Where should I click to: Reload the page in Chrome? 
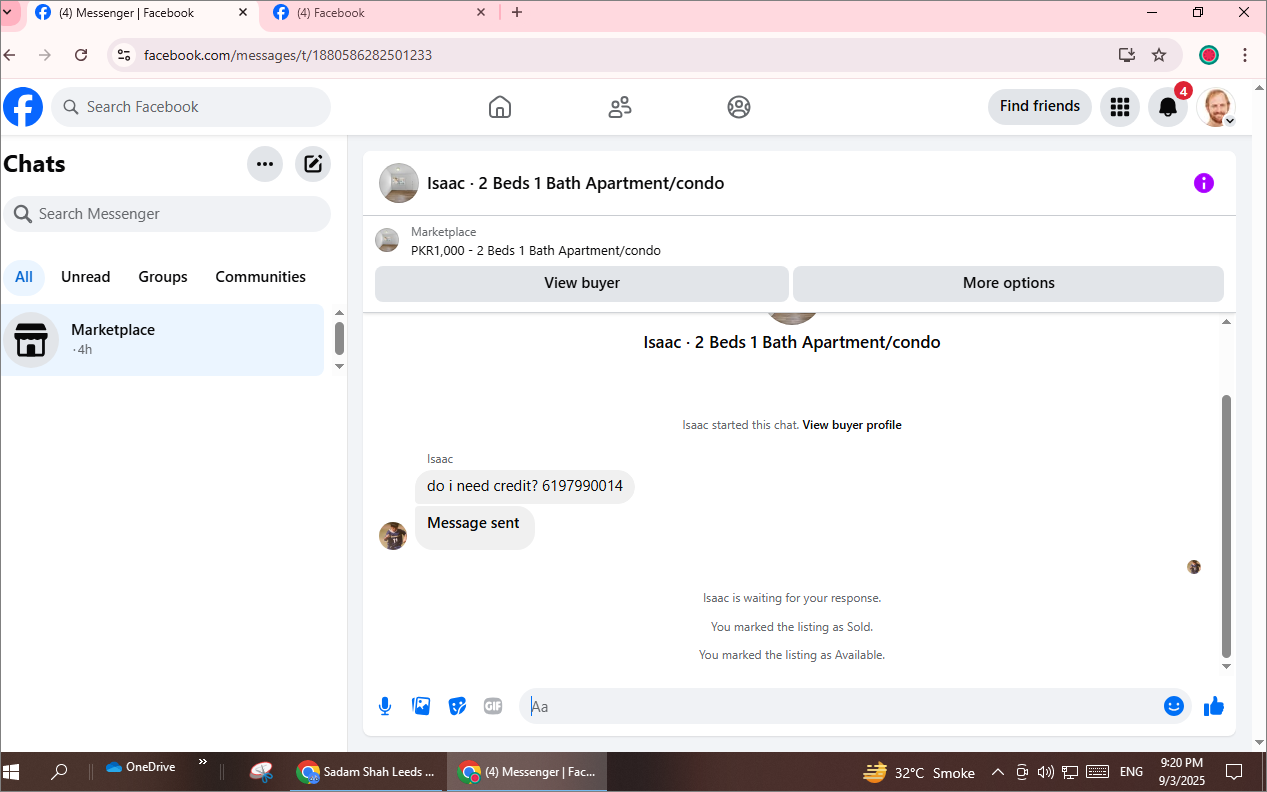click(81, 55)
